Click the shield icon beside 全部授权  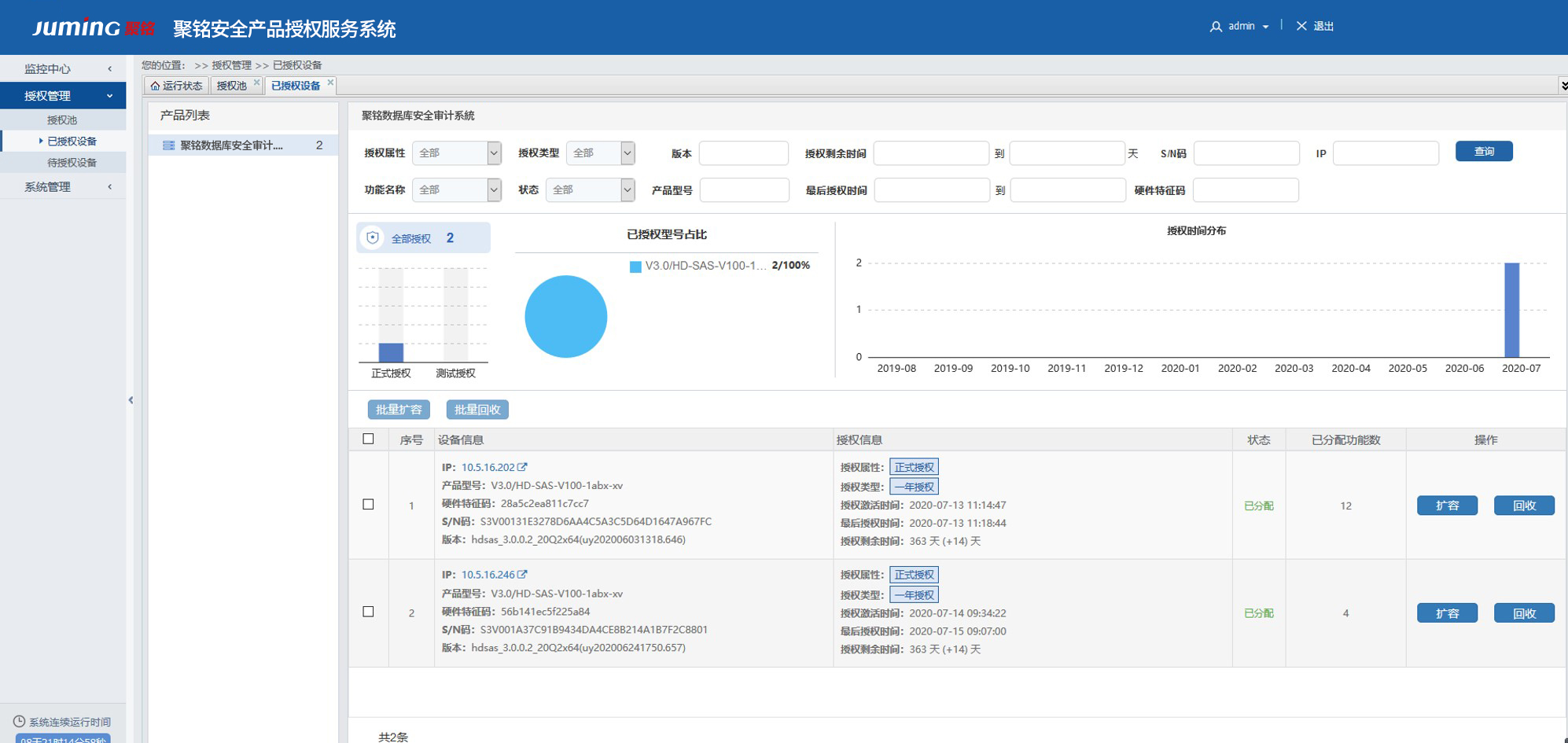tap(373, 237)
